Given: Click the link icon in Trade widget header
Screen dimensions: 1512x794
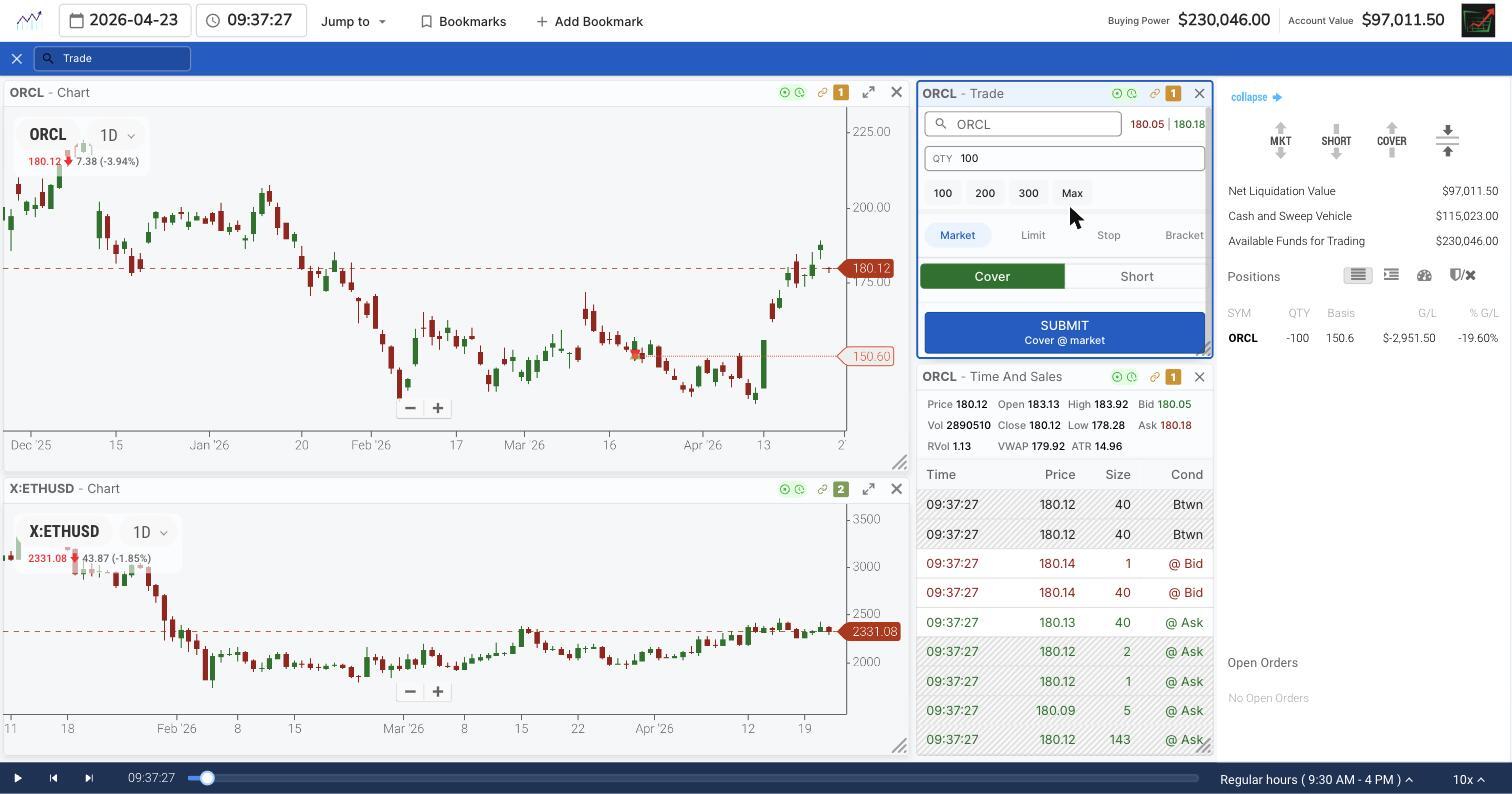Looking at the screenshot, I should point(1154,94).
